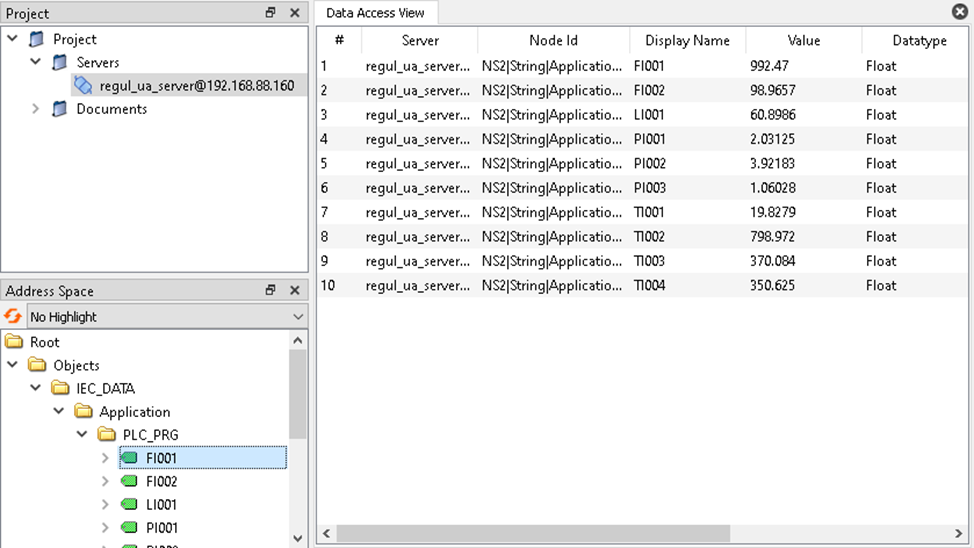974x548 pixels.
Task: Expand the Documents tree node
Action: pyautogui.click(x=36, y=109)
